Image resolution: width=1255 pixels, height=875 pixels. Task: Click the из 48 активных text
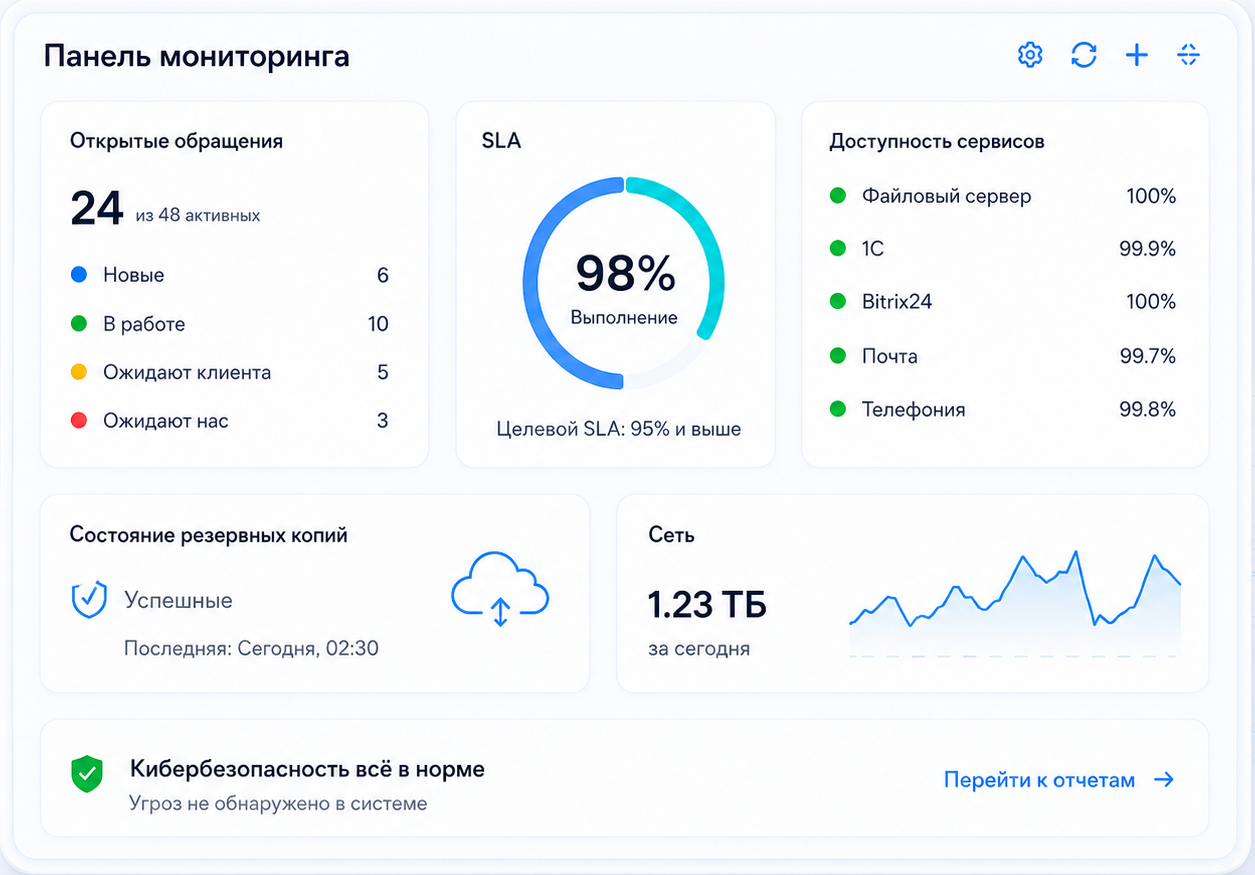pyautogui.click(x=198, y=215)
